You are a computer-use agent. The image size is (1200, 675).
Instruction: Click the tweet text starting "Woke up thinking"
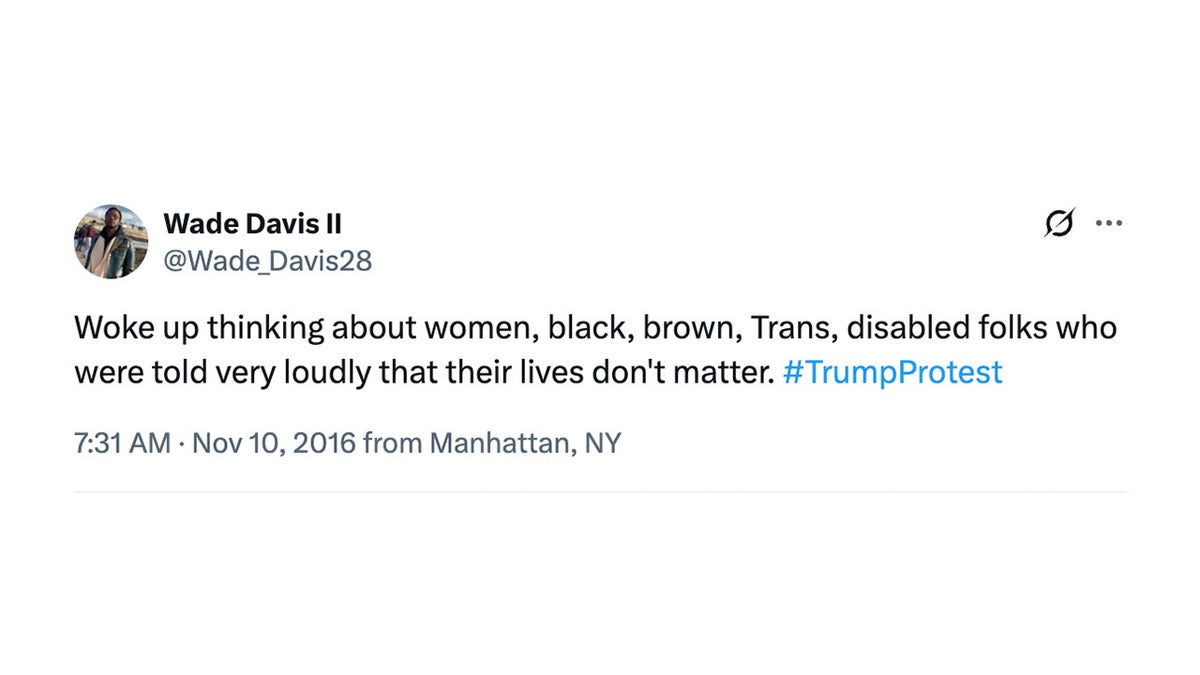[x=400, y=328]
